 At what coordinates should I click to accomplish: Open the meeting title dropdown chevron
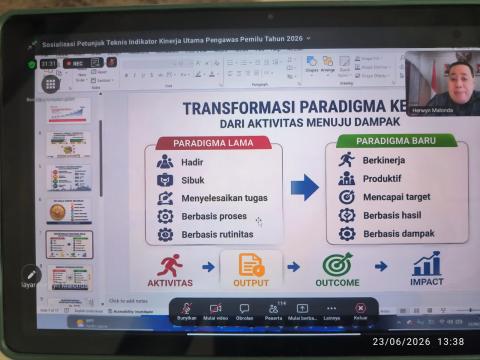point(308,39)
